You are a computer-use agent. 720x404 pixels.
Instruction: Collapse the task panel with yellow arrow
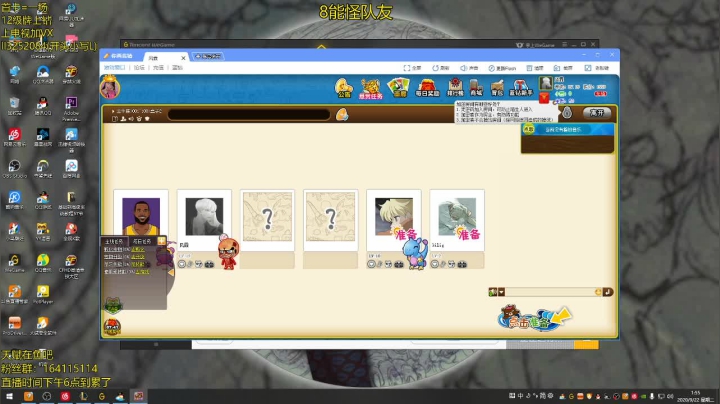[170, 272]
